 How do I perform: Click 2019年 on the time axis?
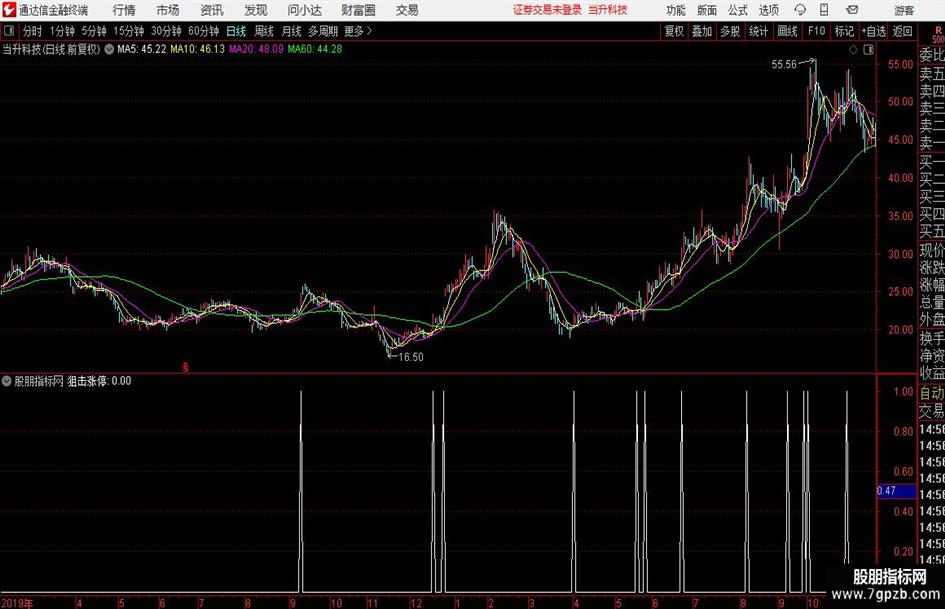click(16, 604)
